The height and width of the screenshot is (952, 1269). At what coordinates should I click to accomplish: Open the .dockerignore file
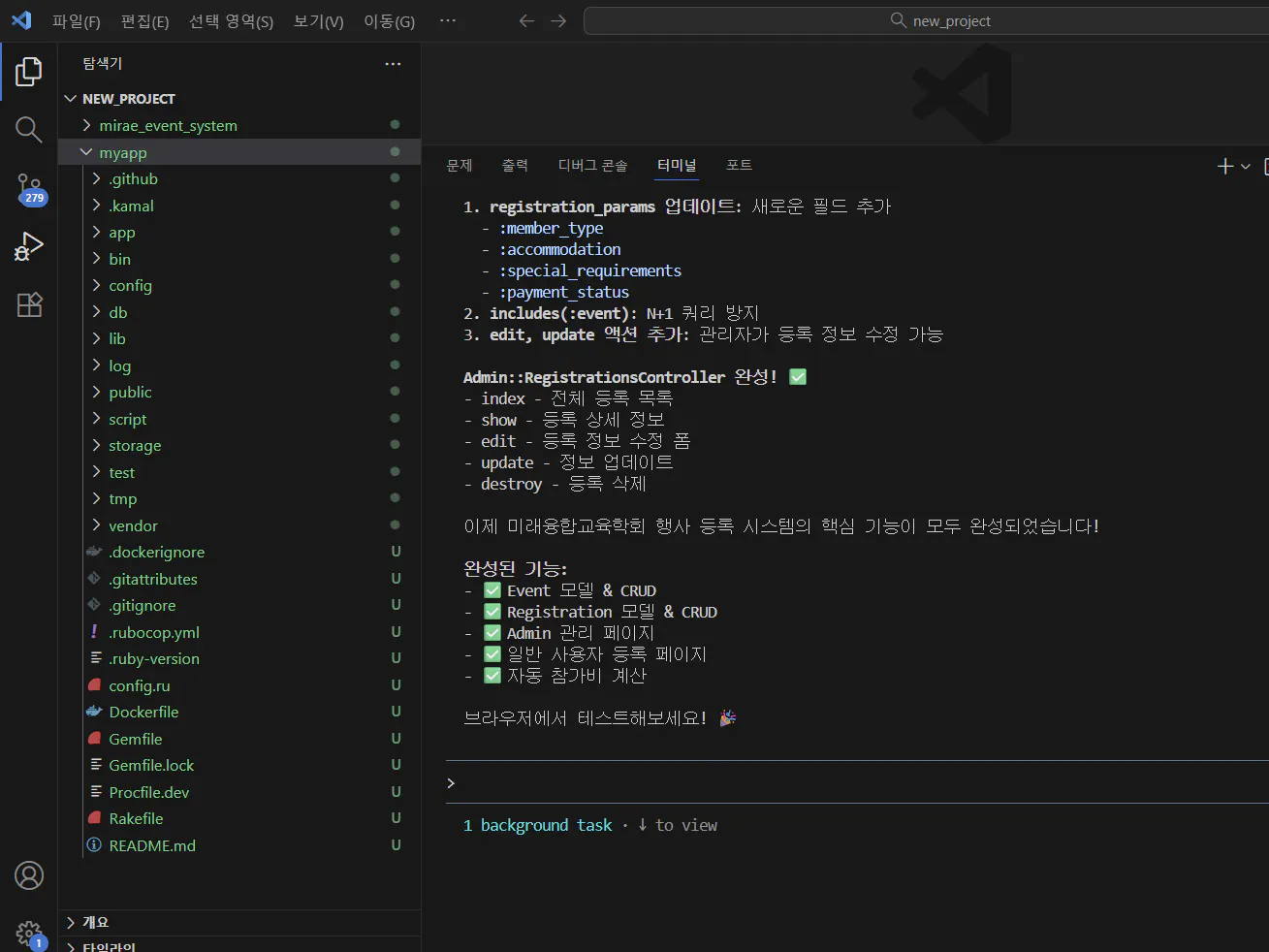click(156, 552)
